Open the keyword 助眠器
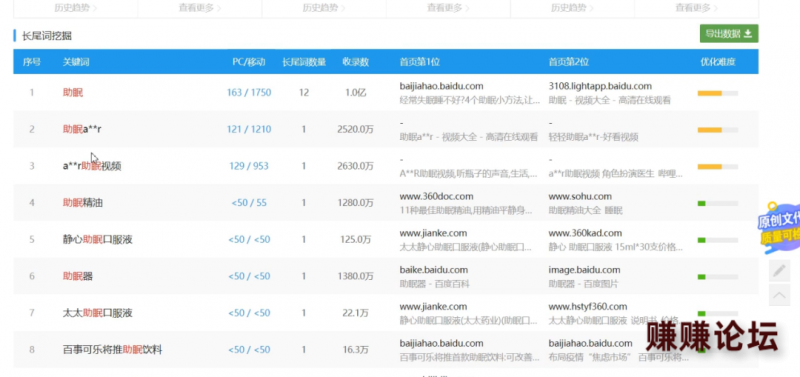 tap(78, 276)
